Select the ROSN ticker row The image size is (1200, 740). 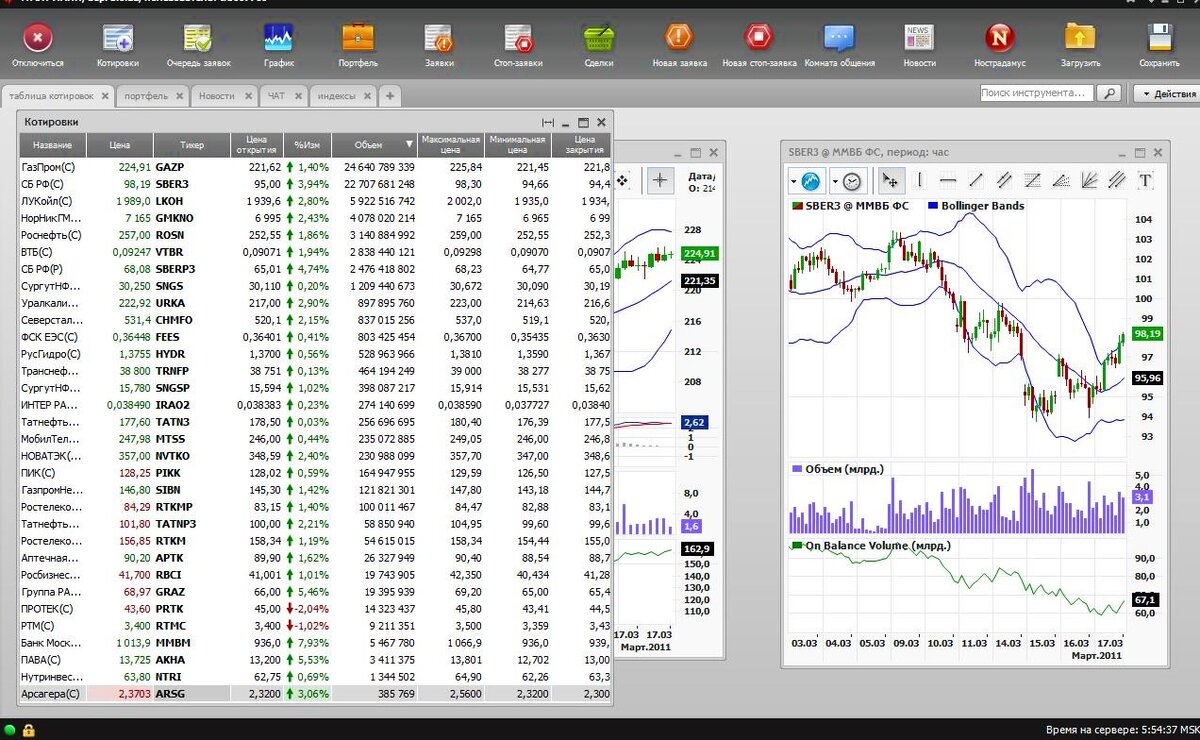pyautogui.click(x=315, y=235)
